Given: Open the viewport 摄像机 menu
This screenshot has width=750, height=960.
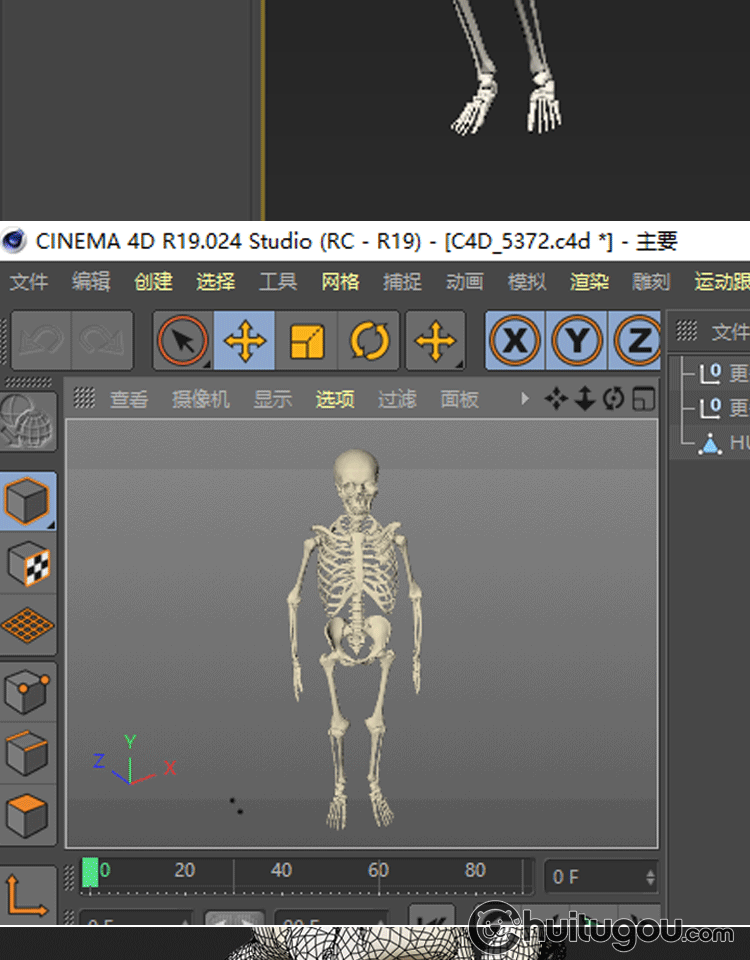Looking at the screenshot, I should coord(200,400).
